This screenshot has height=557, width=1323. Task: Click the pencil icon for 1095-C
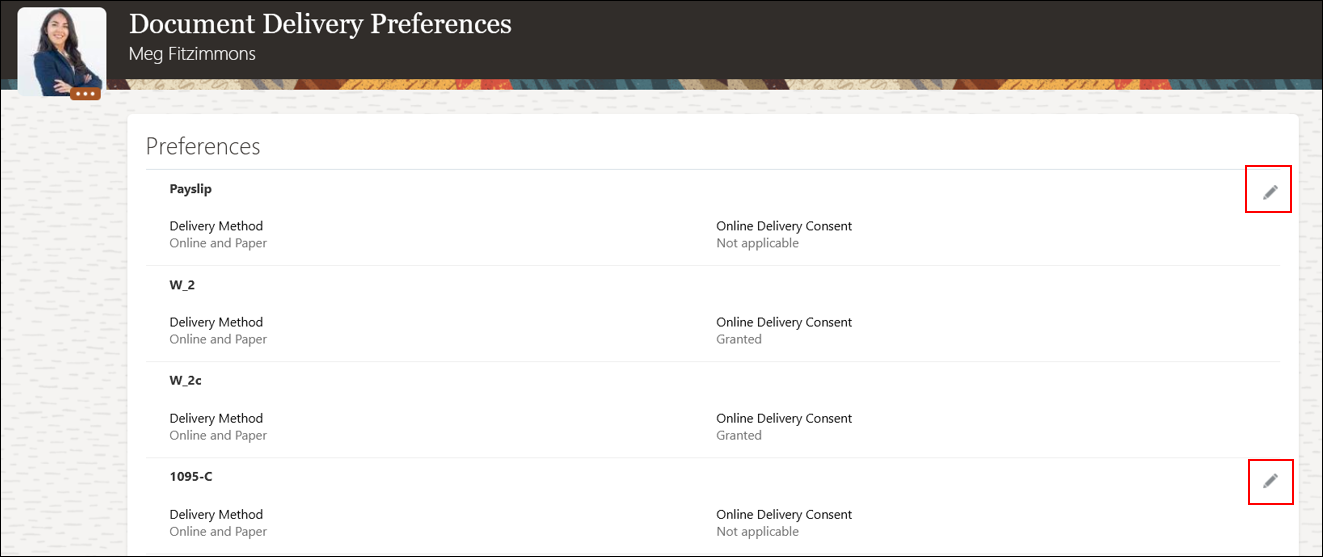pos(1270,481)
